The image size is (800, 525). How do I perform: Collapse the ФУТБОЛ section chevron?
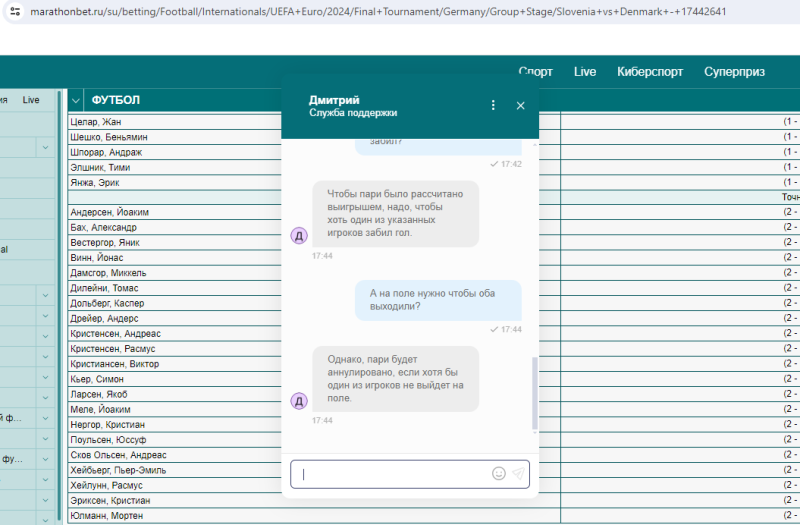point(77,100)
